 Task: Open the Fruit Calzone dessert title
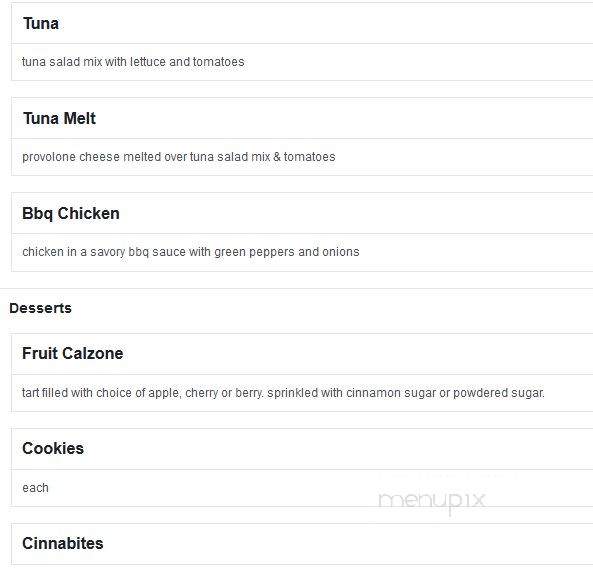pos(73,353)
